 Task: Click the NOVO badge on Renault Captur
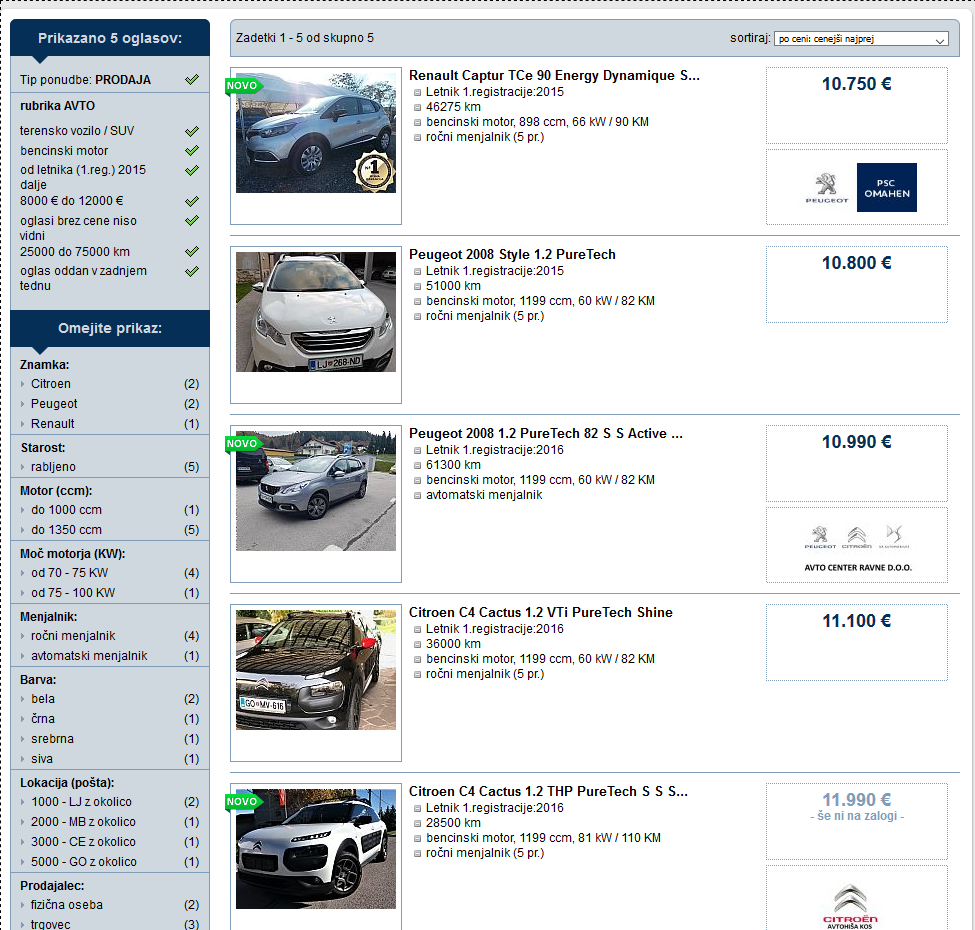tap(243, 86)
